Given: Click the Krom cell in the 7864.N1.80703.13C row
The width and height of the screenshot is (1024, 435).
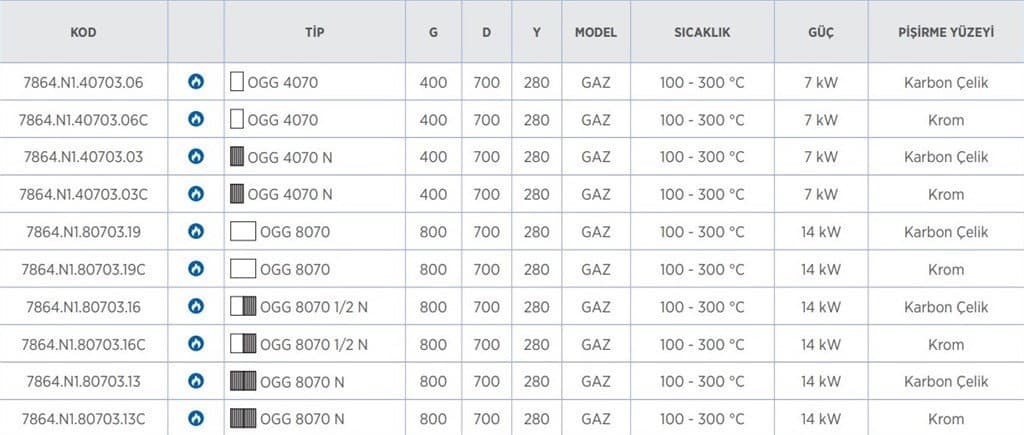Looking at the screenshot, I should pos(945,419).
